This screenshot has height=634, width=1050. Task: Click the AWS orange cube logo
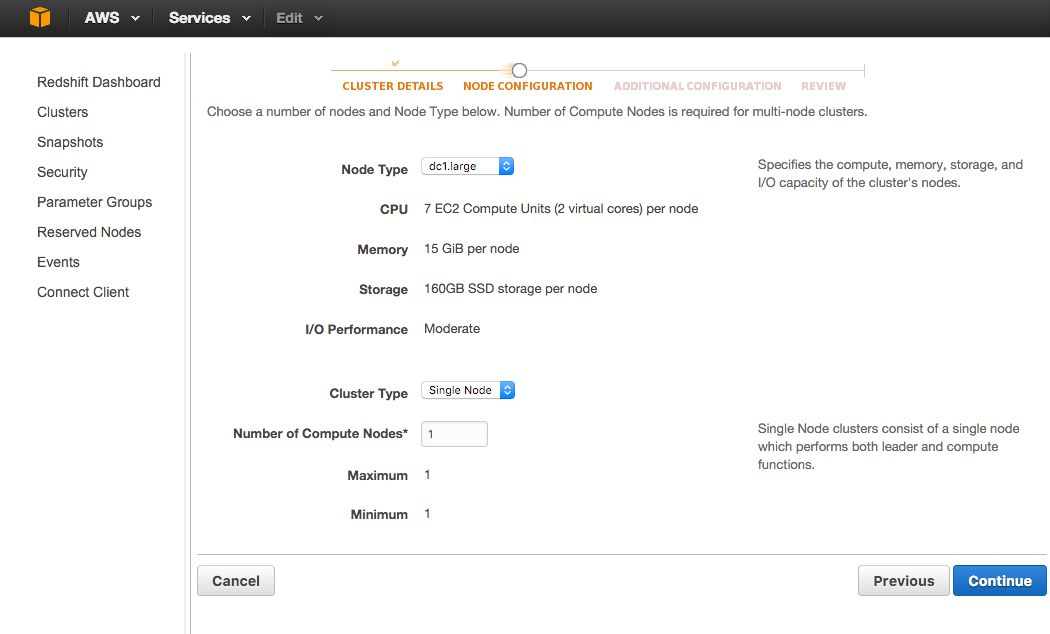coord(39,18)
